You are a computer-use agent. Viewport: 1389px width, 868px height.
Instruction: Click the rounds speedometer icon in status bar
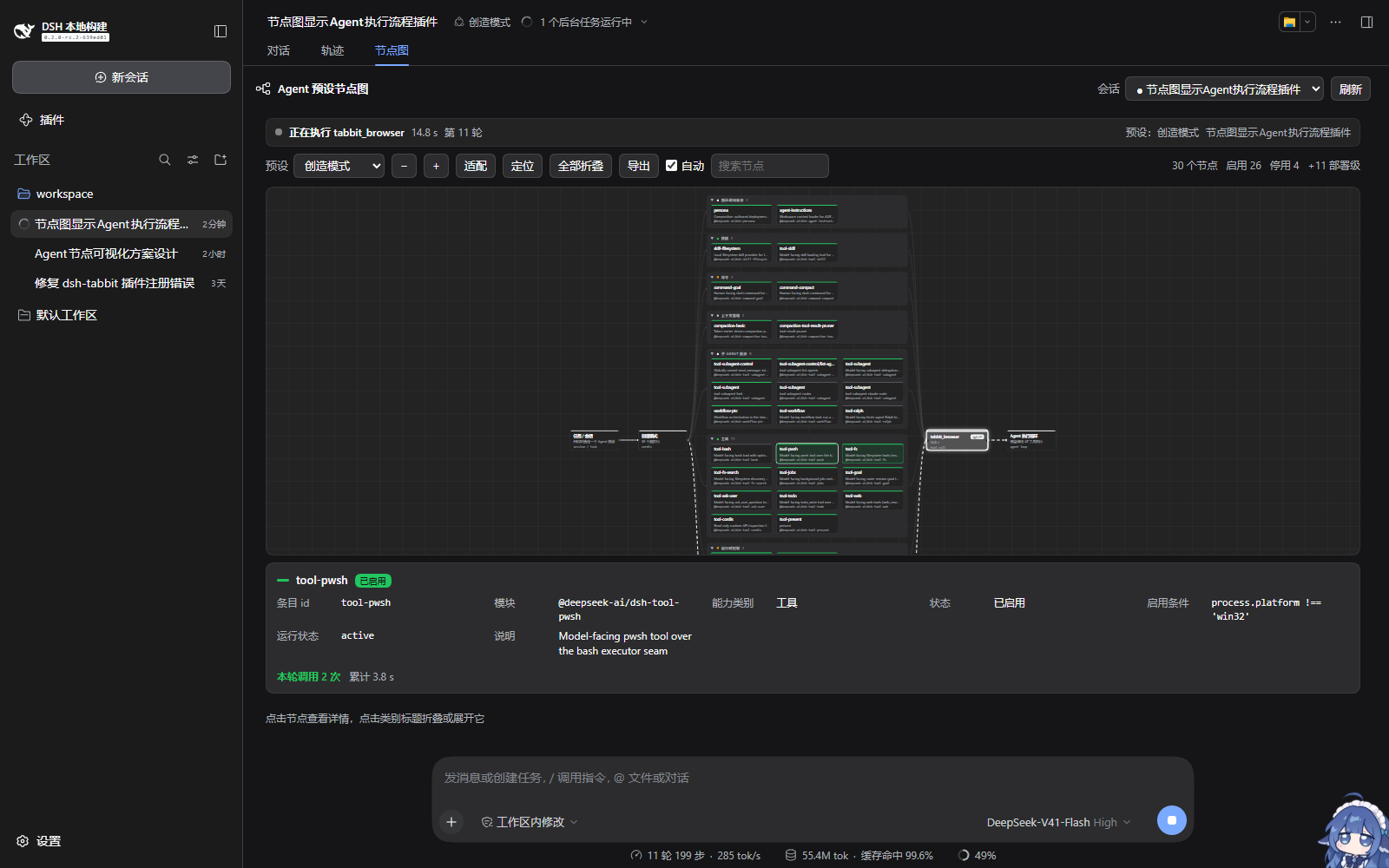coord(636,855)
